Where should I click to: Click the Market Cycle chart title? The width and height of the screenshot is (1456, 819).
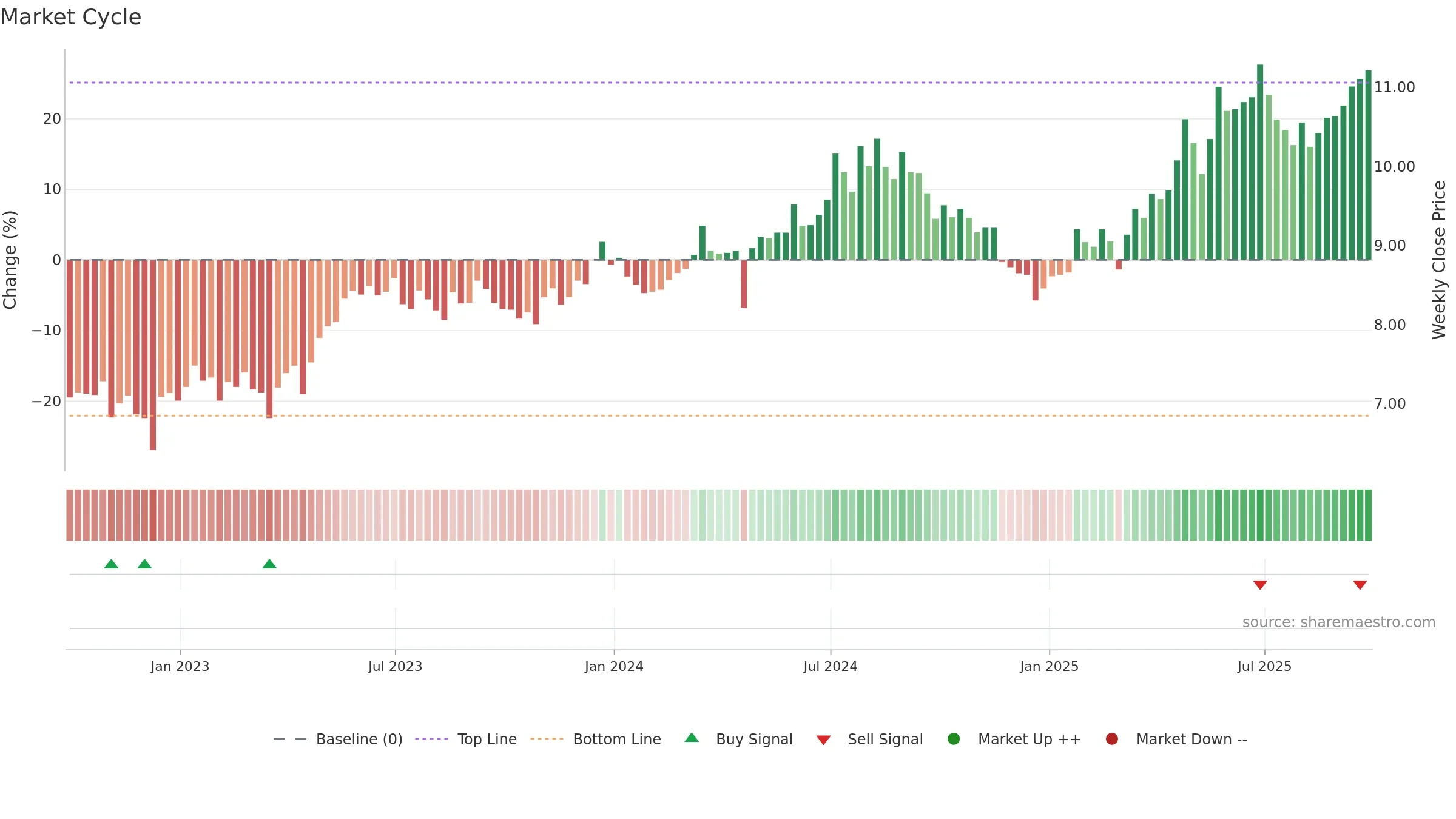pyautogui.click(x=71, y=17)
